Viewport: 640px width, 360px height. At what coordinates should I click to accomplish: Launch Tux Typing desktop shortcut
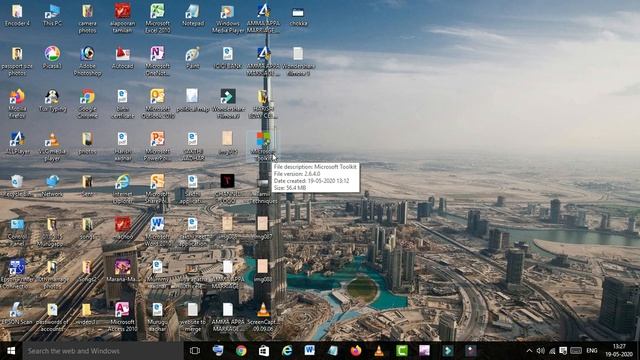(x=52, y=100)
